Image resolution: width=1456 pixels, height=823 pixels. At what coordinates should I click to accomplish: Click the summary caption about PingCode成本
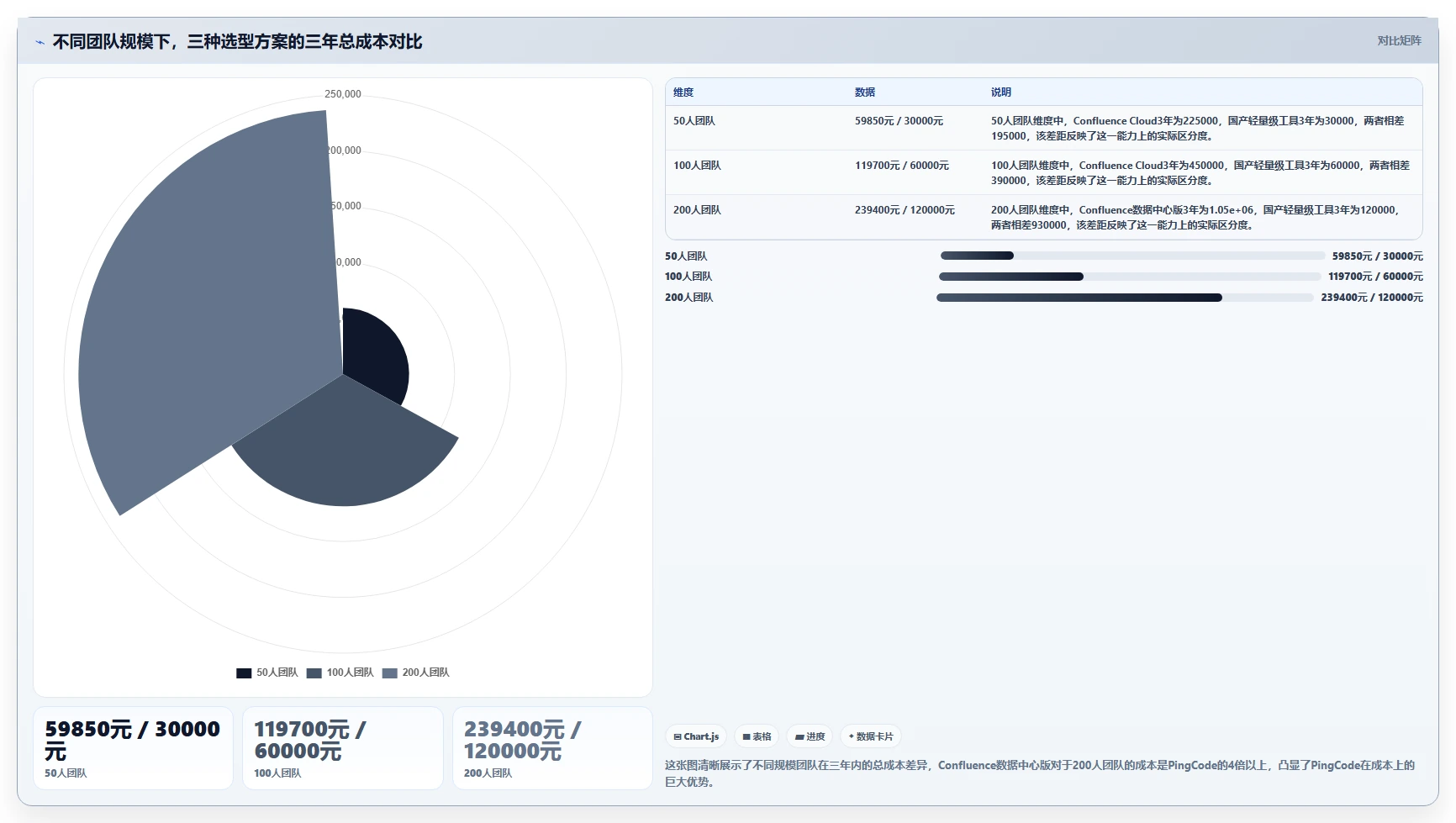pyautogui.click(x=1040, y=773)
